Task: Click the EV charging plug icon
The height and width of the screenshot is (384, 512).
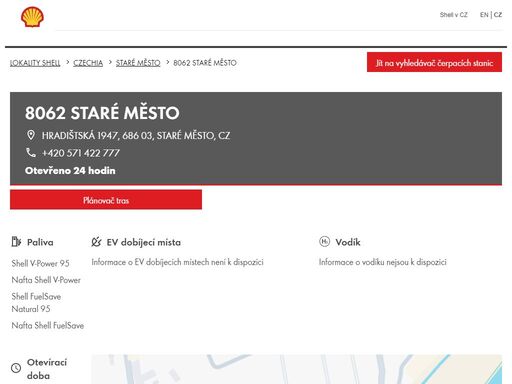Action: click(x=96, y=242)
